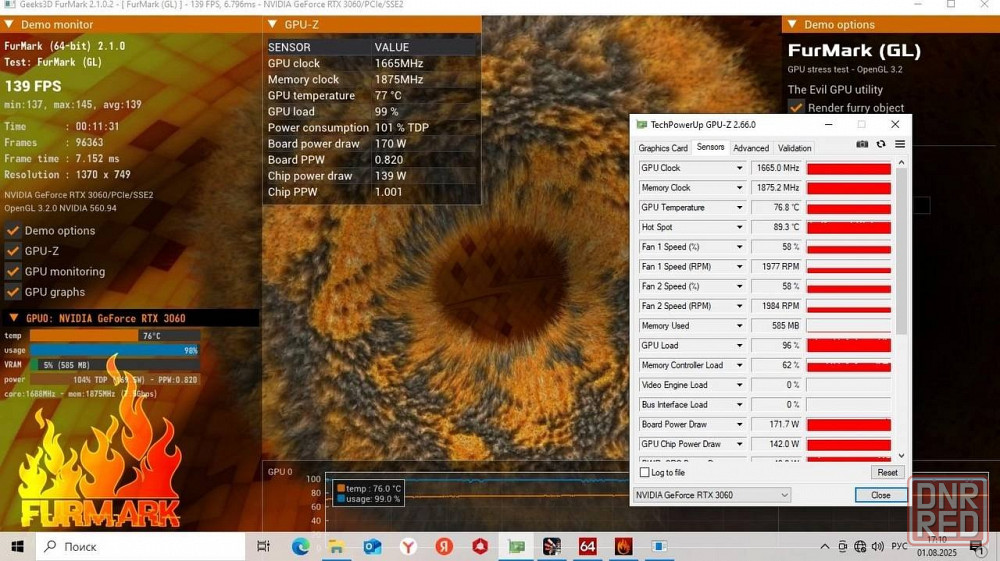
Task: Click the 139 FPS readout
Action: [x=33, y=86]
